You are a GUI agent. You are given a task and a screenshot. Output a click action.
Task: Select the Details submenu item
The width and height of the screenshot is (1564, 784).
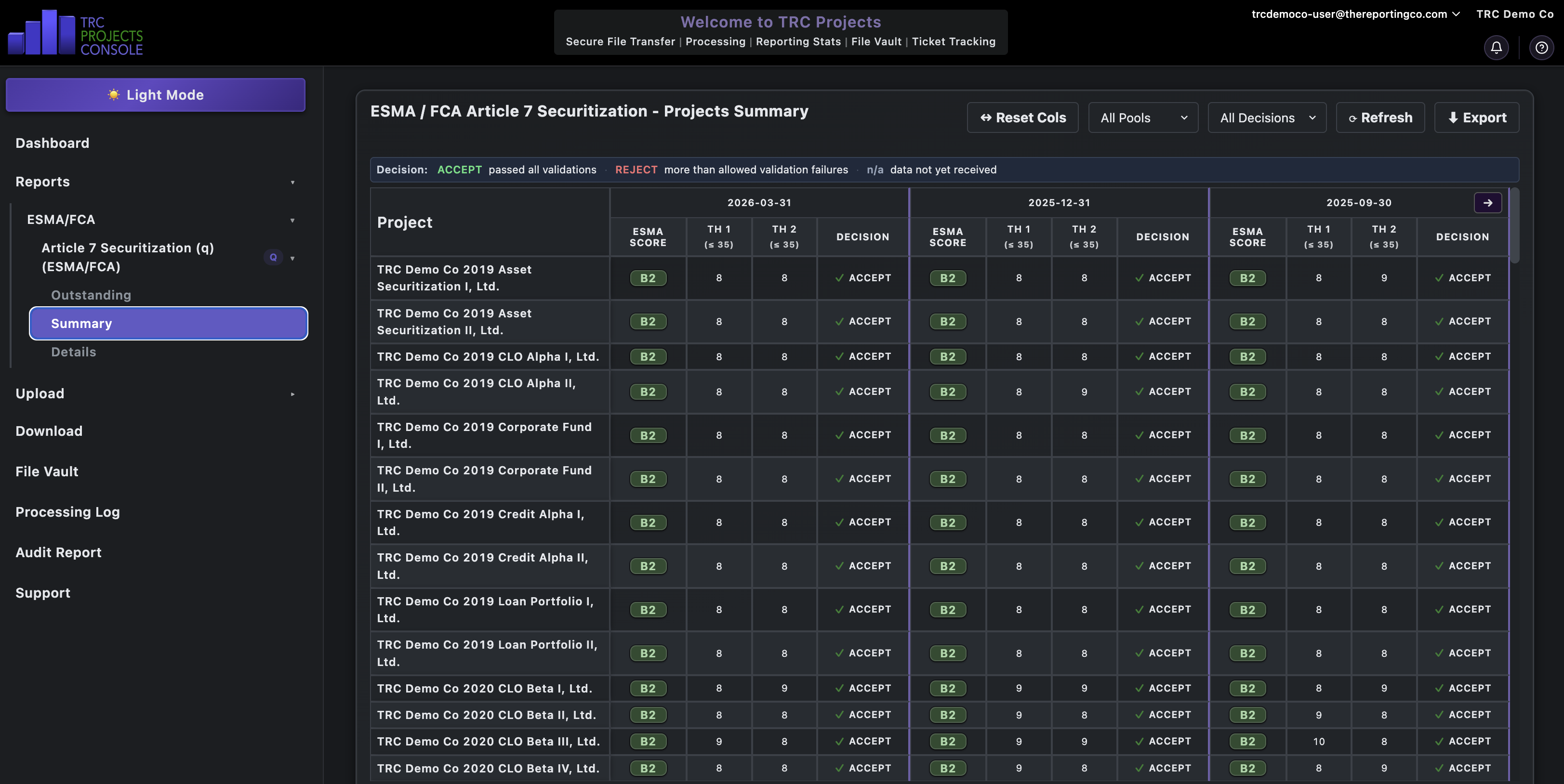point(73,352)
